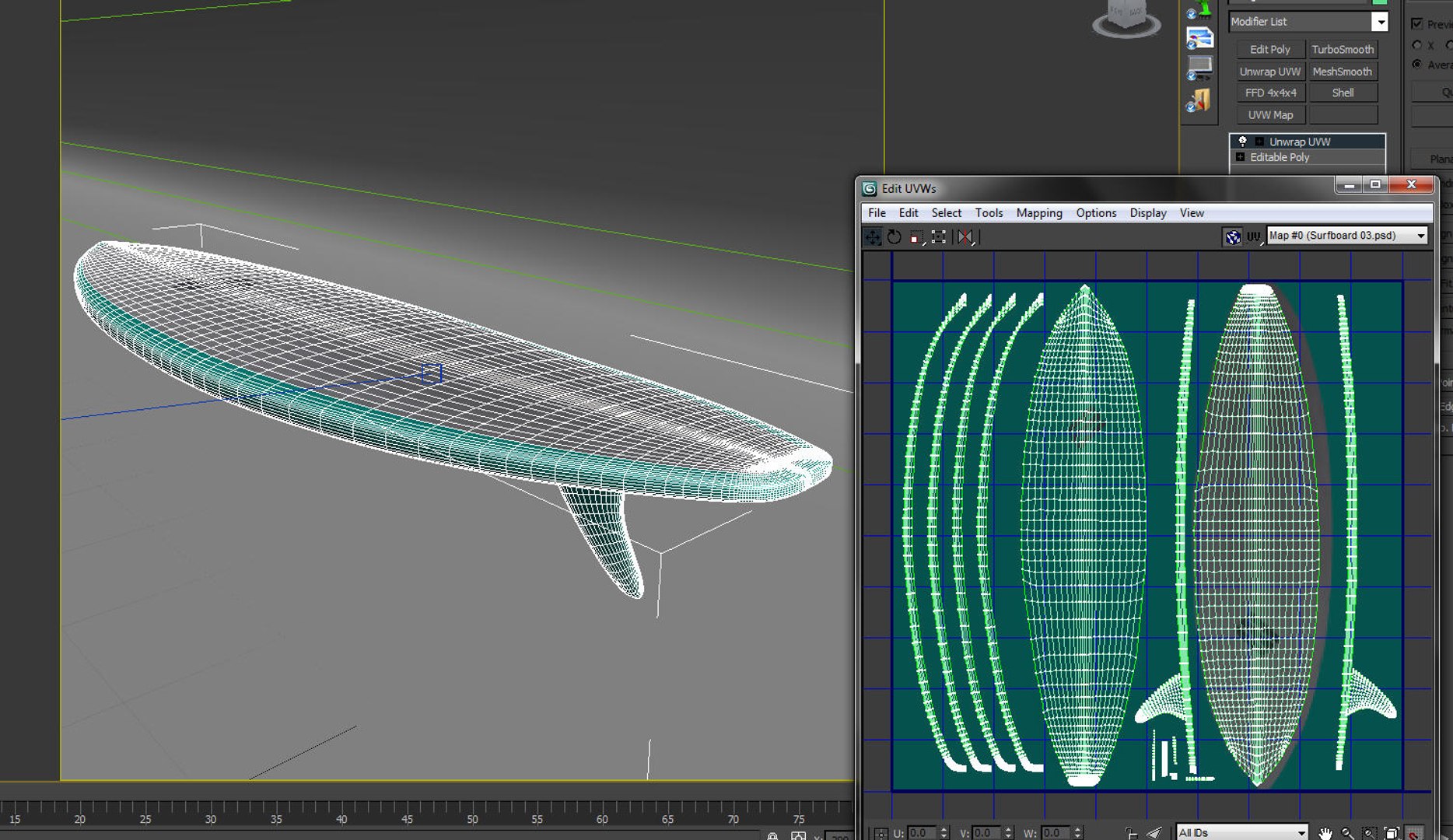Click inside the V coordinate field
The image size is (1453, 840).
(985, 833)
